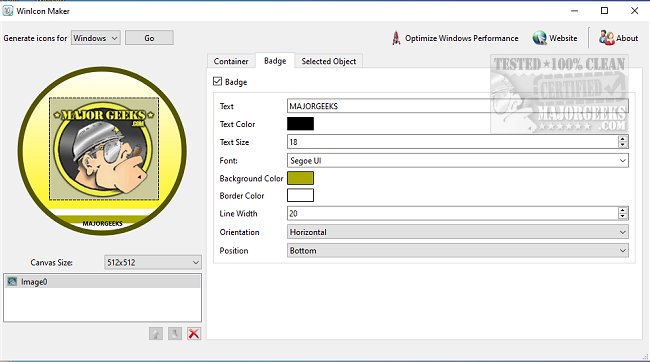Click the greyed-out move-up button below object list

(156, 333)
